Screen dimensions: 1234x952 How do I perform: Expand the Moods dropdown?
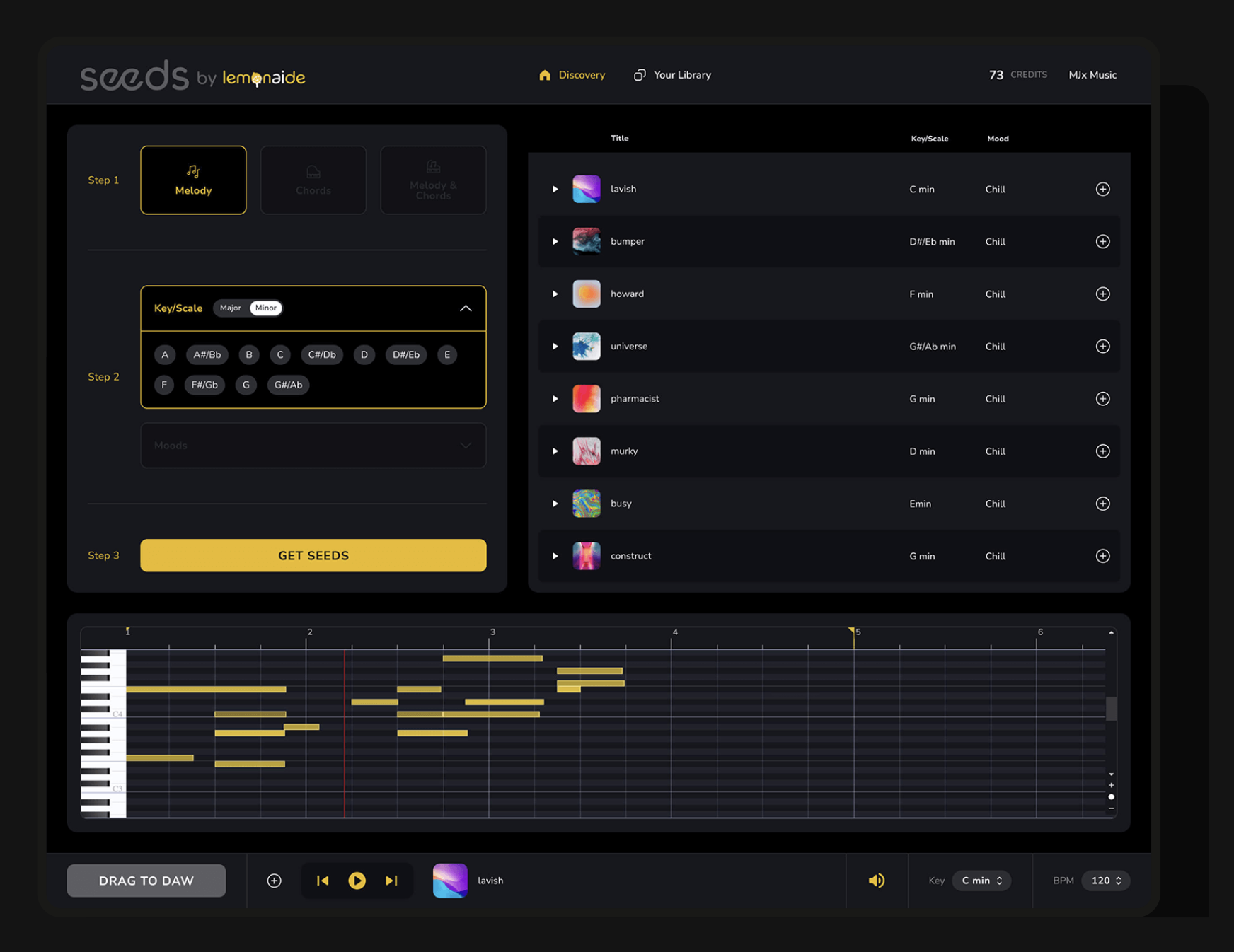pos(313,446)
